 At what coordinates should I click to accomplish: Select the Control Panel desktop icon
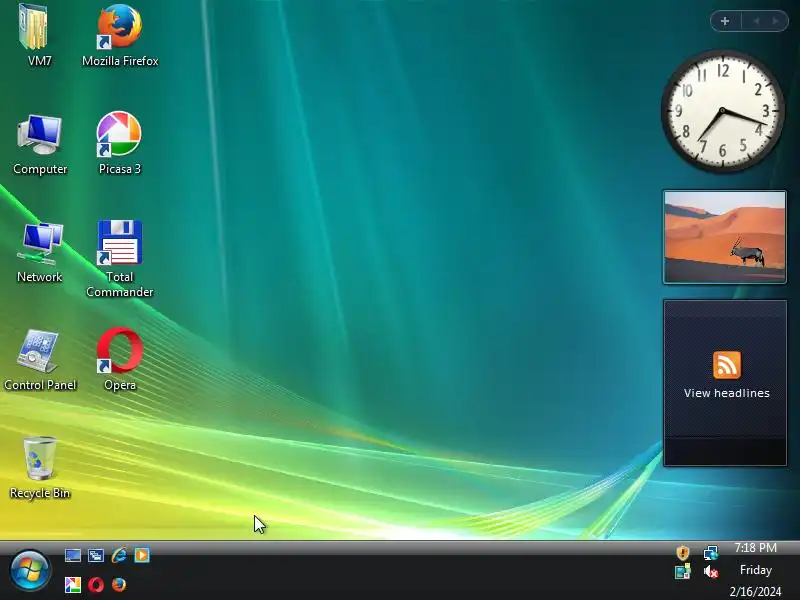click(x=40, y=361)
